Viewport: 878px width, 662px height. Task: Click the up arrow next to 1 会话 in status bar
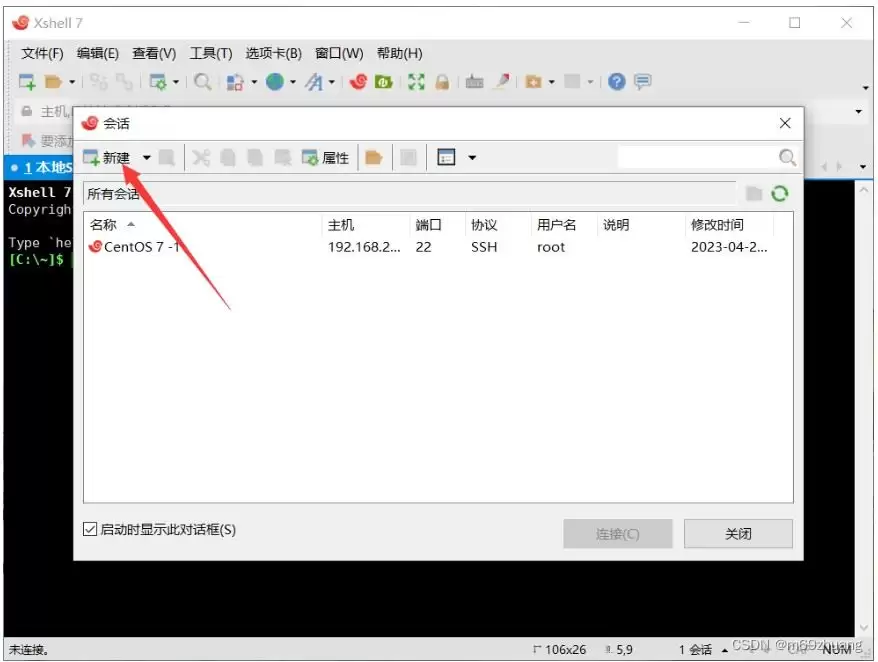coord(725,650)
